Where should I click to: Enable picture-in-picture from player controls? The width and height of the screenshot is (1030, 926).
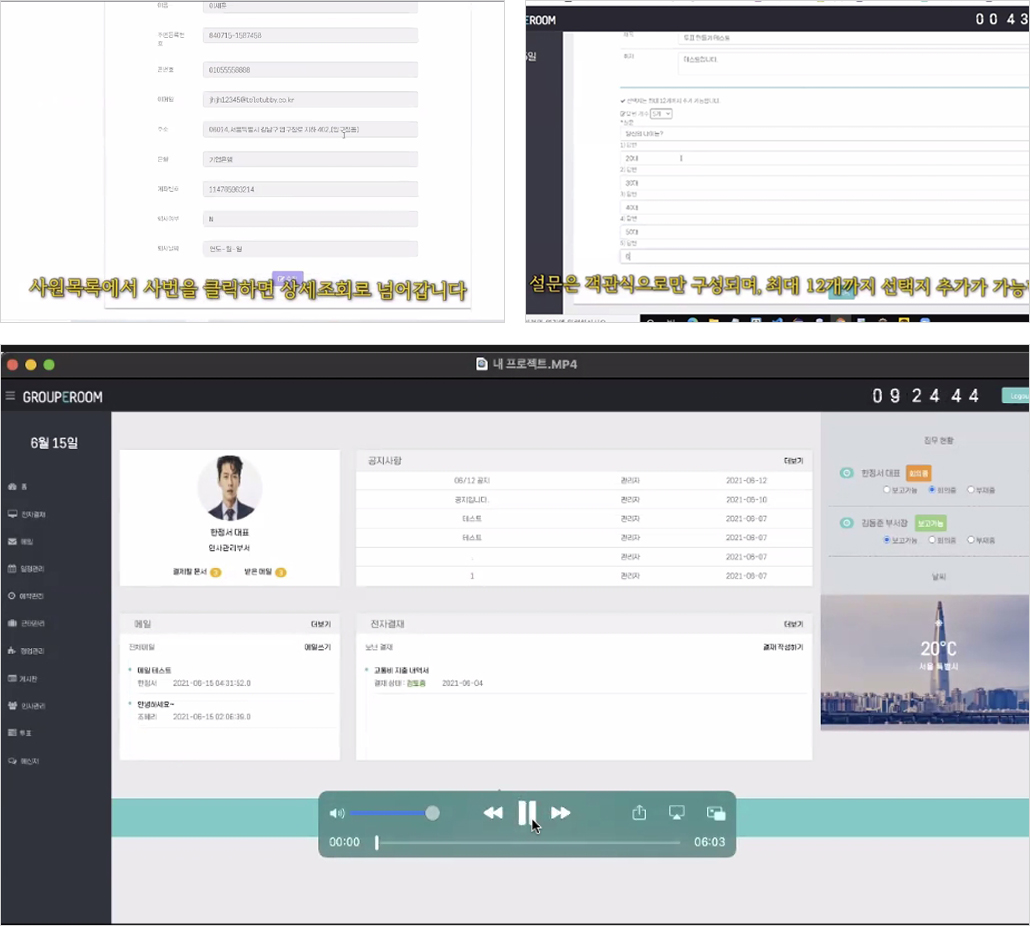point(716,814)
